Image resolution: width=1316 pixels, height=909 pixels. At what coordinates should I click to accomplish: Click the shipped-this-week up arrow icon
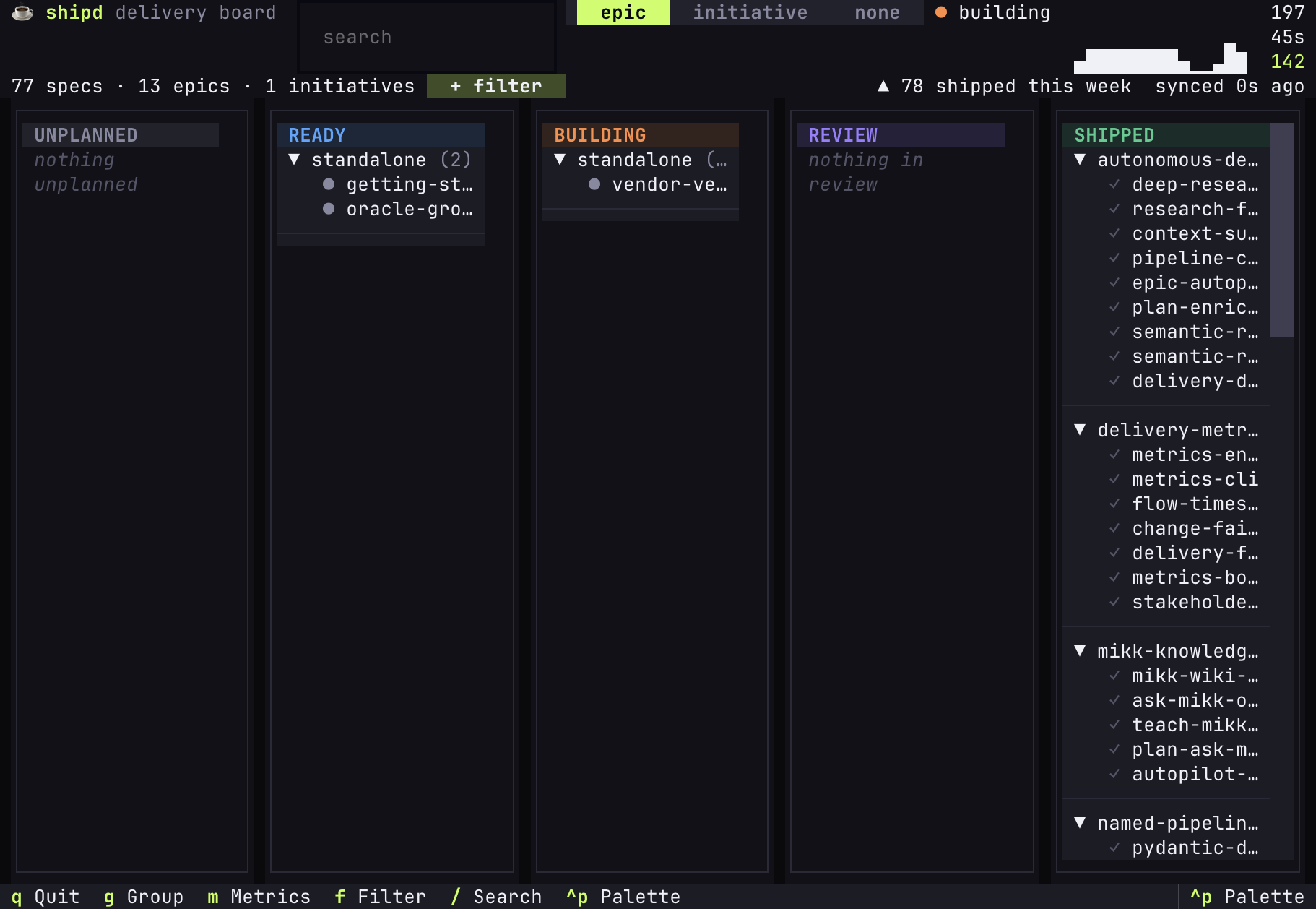point(883,86)
